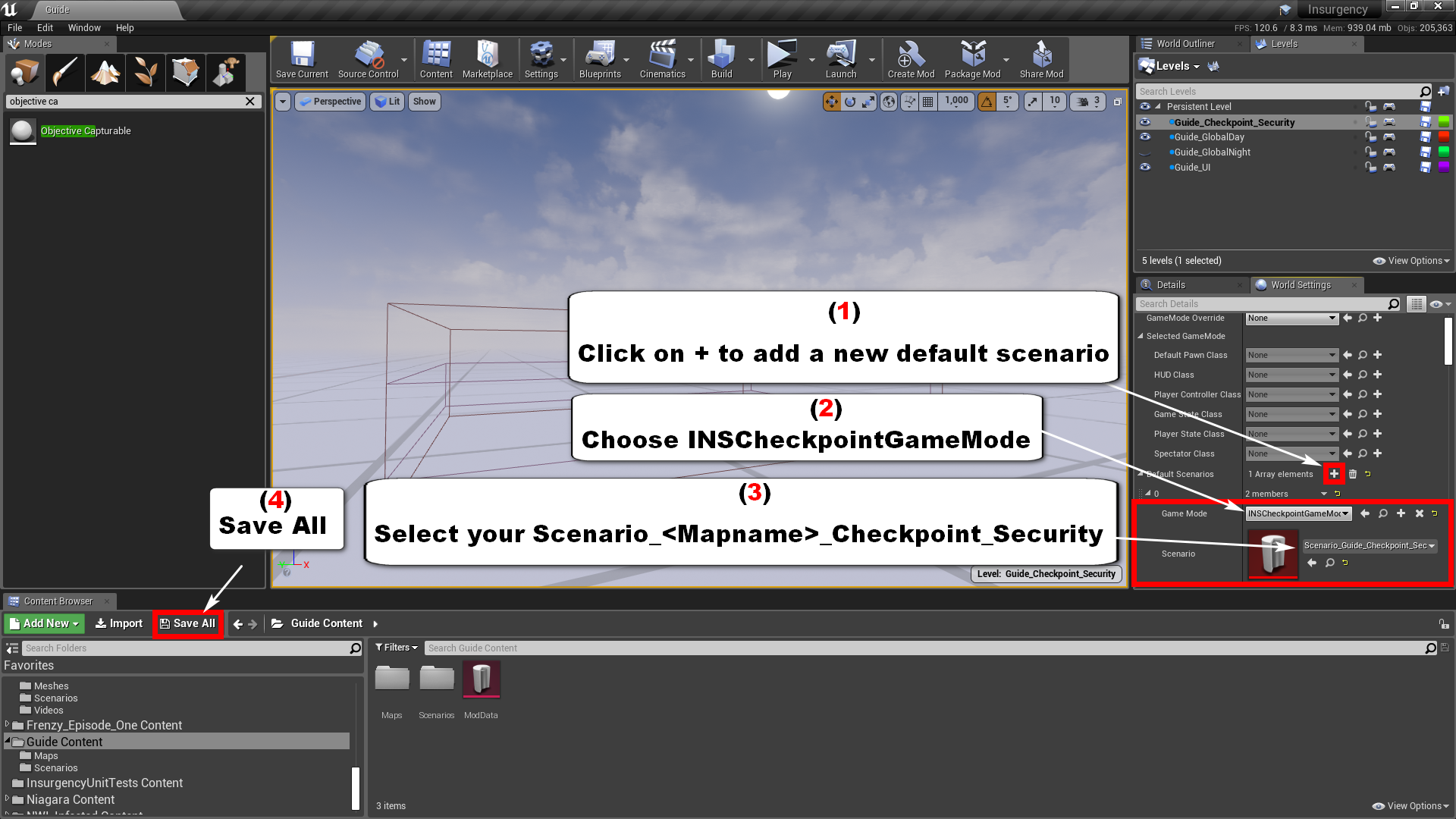Viewport: 1456px width, 819px height.
Task: Switch to World Outliner tab
Action: click(1185, 44)
